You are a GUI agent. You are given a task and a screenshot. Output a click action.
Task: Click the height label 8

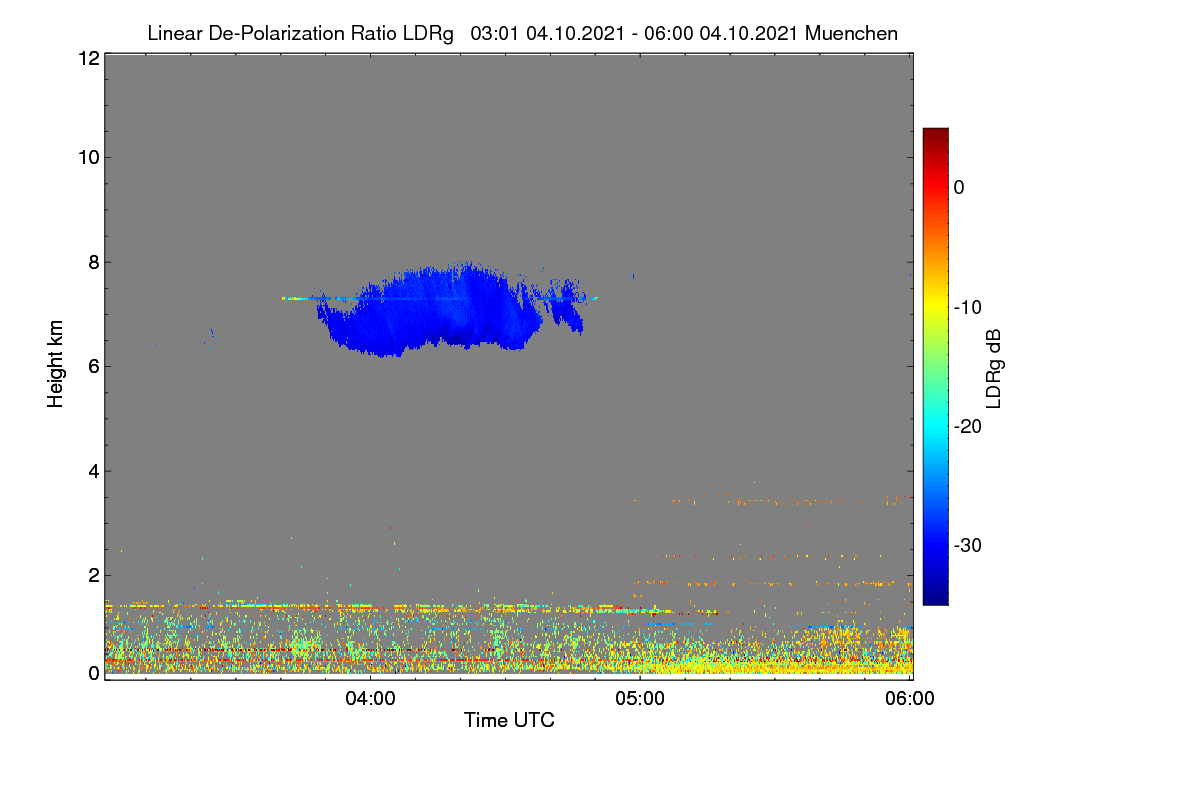(x=93, y=262)
